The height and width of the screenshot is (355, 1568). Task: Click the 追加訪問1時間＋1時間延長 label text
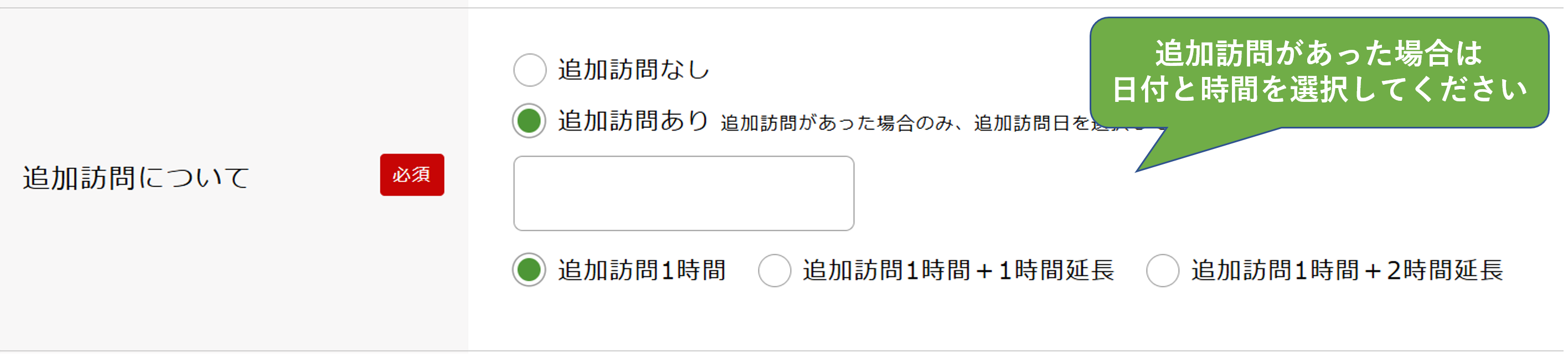pos(958,270)
